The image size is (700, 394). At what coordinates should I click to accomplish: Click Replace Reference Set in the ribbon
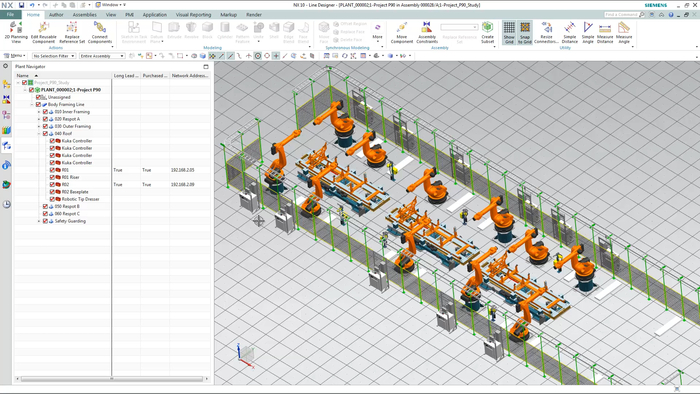[72, 32]
